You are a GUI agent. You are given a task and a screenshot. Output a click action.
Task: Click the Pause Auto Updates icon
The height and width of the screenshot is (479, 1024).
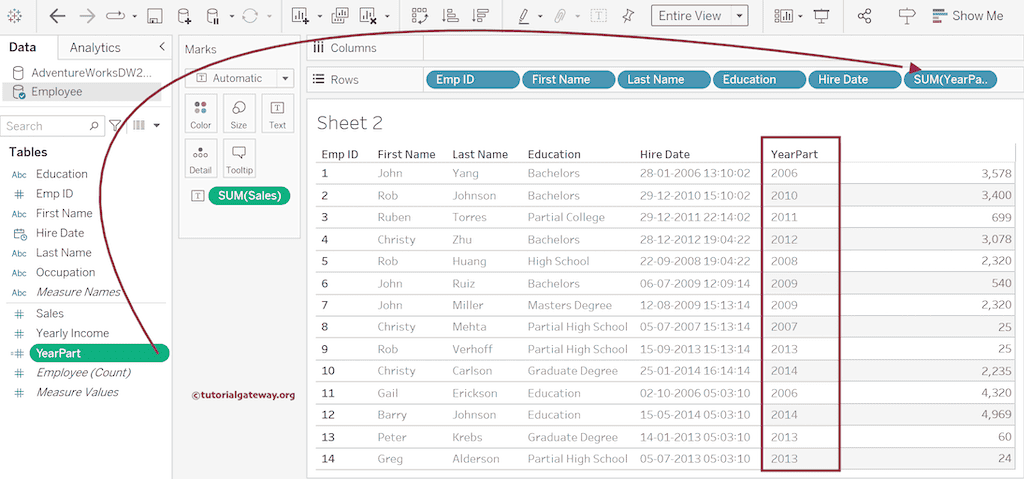pyautogui.click(x=213, y=16)
